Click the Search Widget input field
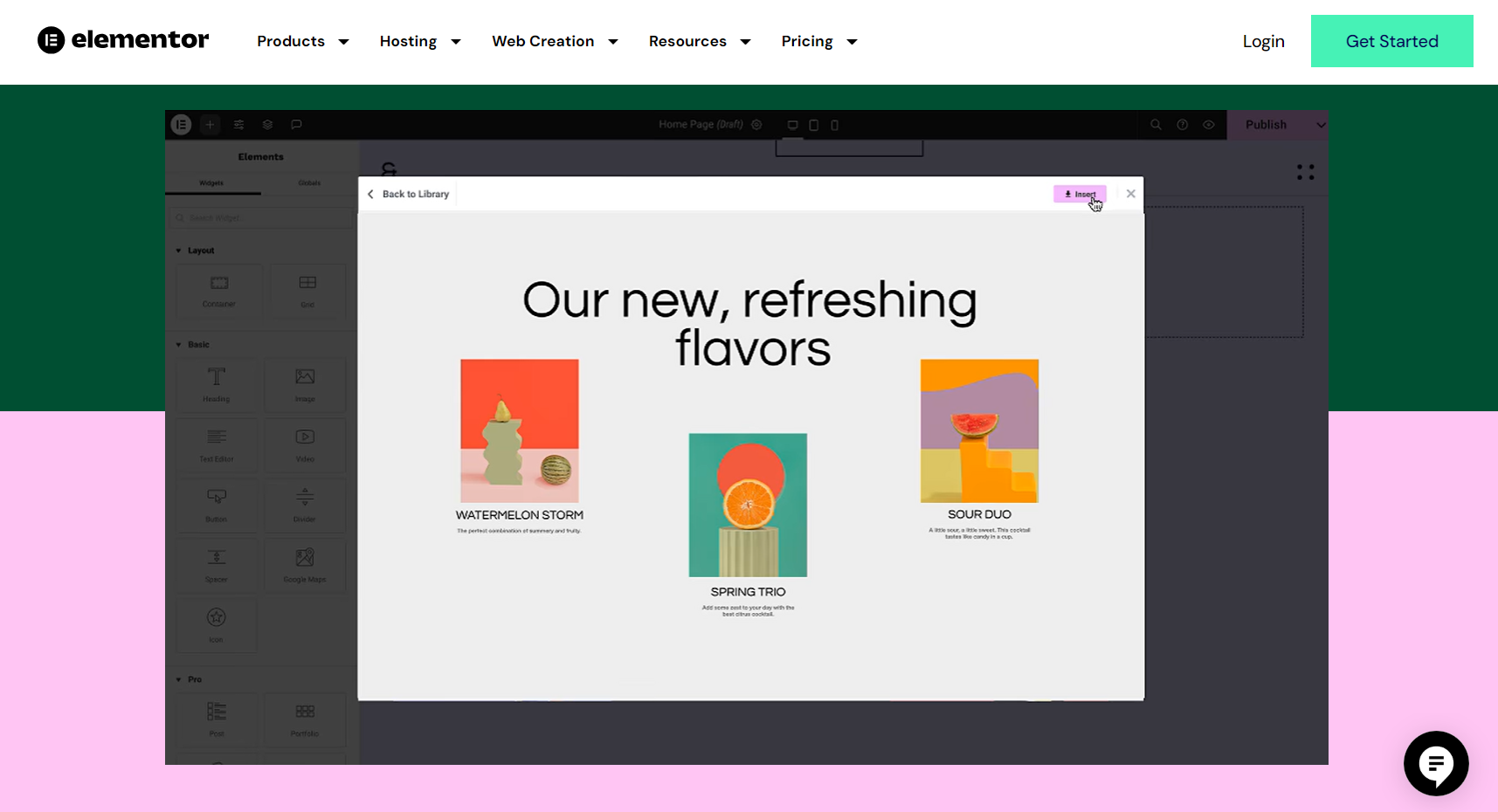The height and width of the screenshot is (812, 1498). [260, 217]
